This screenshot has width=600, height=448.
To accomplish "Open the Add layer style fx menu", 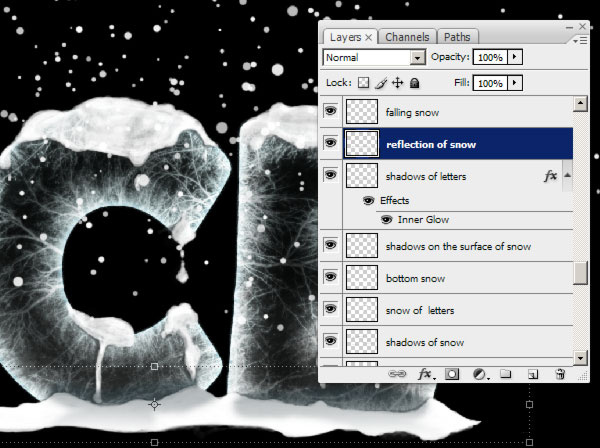I will point(425,374).
